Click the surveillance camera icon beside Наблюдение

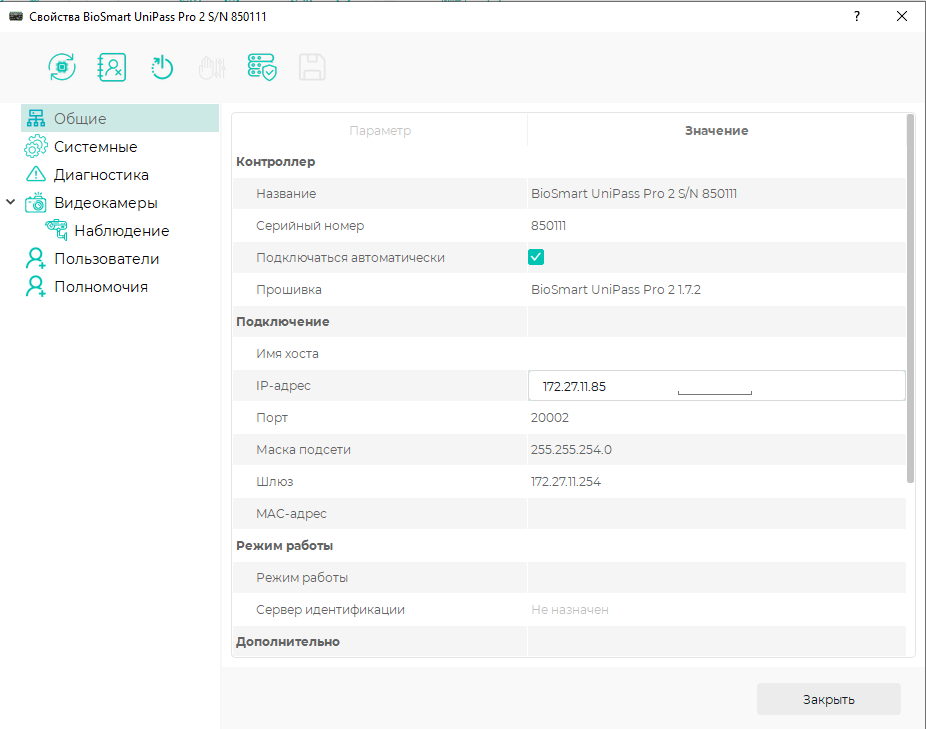point(57,230)
